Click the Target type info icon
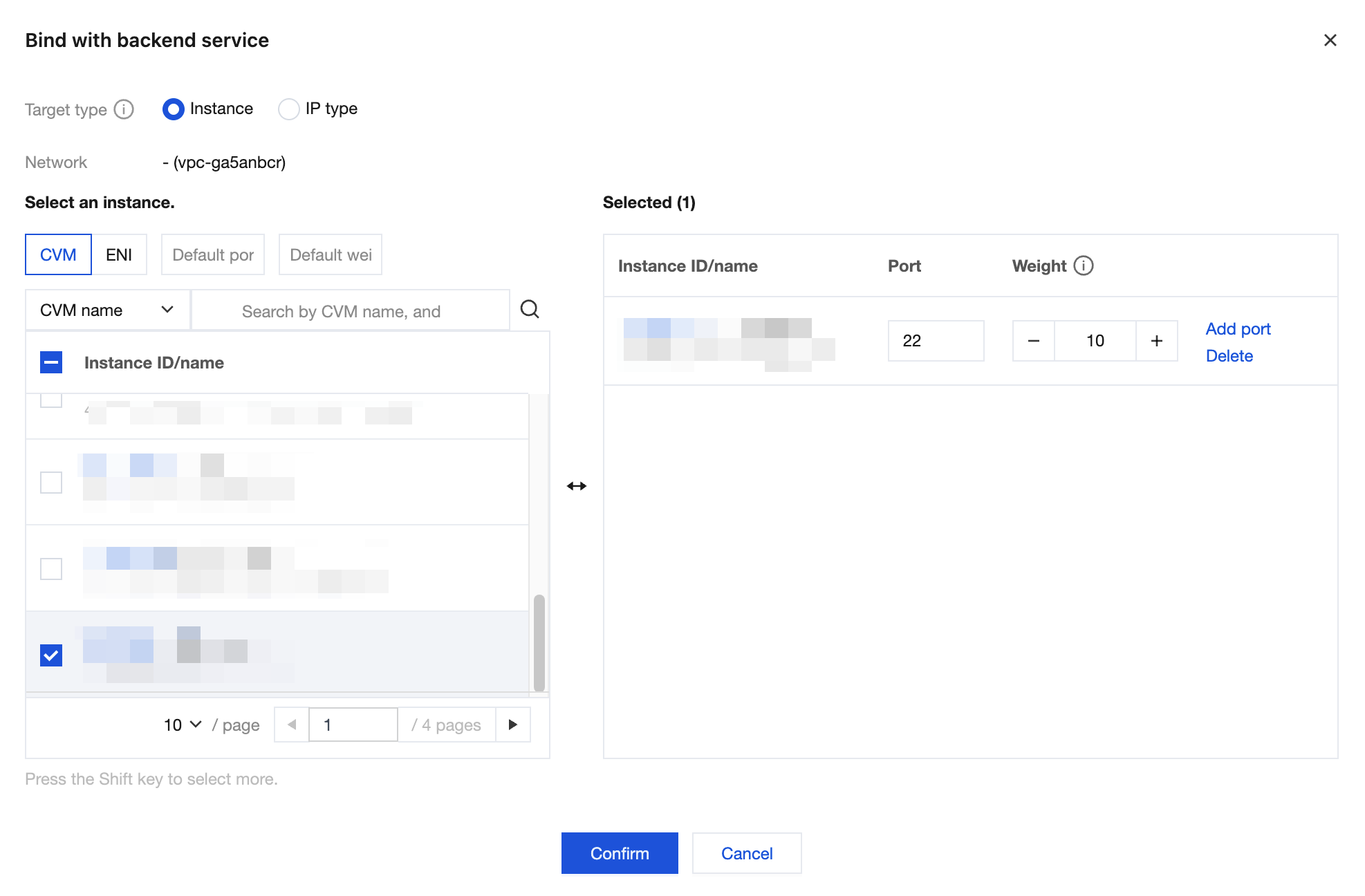Image resolution: width=1365 pixels, height=896 pixels. [124, 109]
